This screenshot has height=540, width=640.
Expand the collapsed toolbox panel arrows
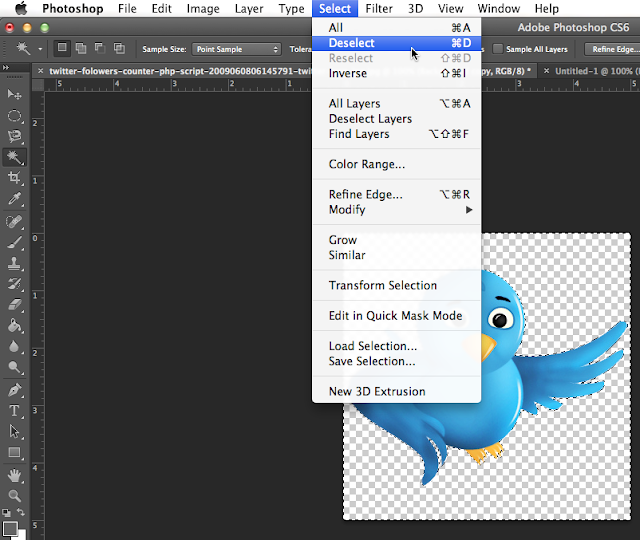[x=6, y=67]
